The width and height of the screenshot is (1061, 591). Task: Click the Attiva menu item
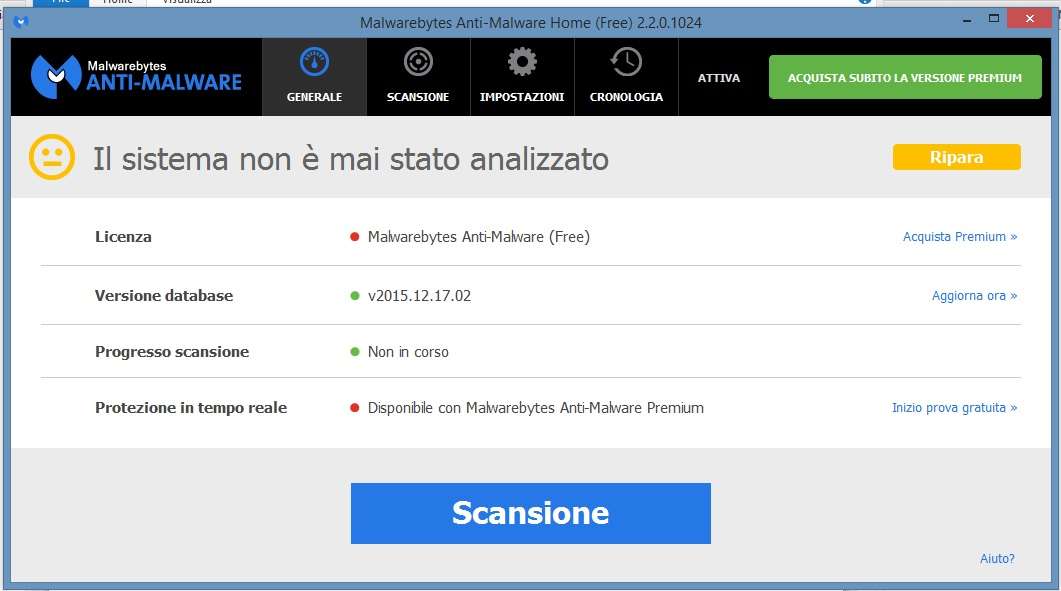tap(719, 78)
